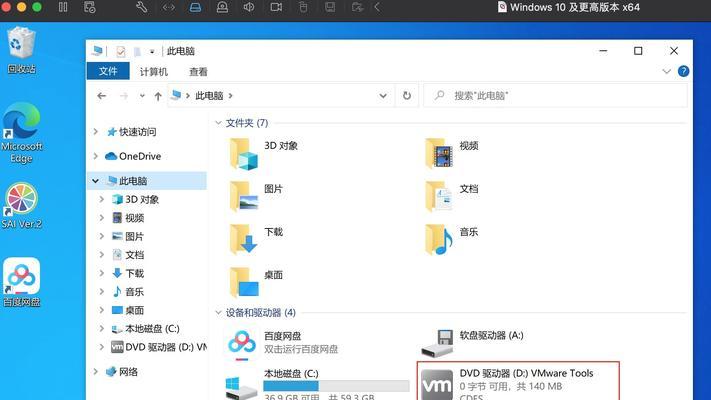The image size is (711, 400).
Task: Click C: drive capacity usage bar
Action: pos(336,386)
